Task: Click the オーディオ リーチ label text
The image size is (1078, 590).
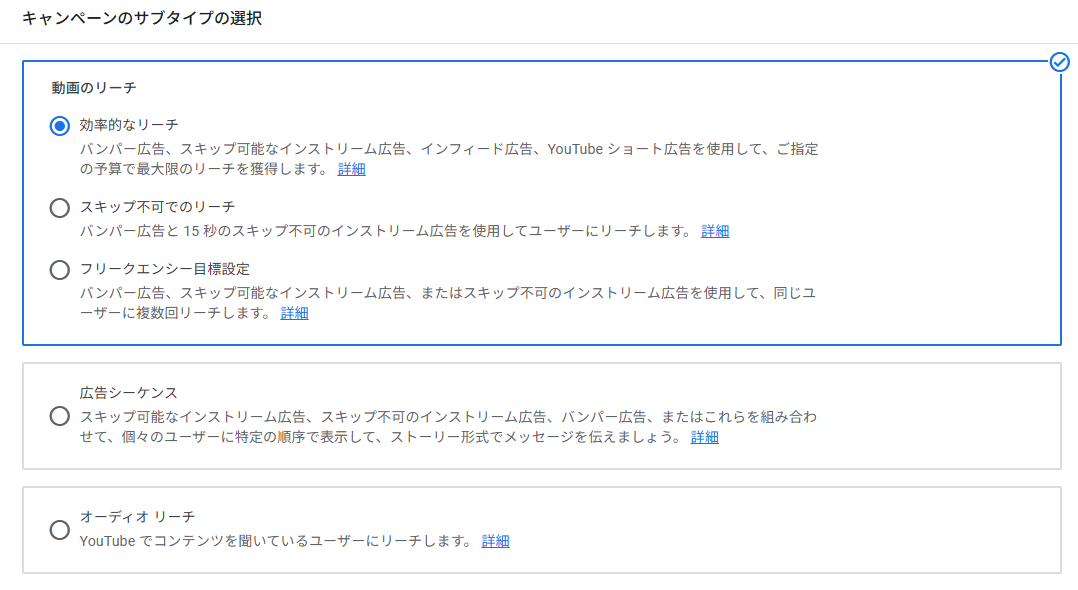Action: 138,516
